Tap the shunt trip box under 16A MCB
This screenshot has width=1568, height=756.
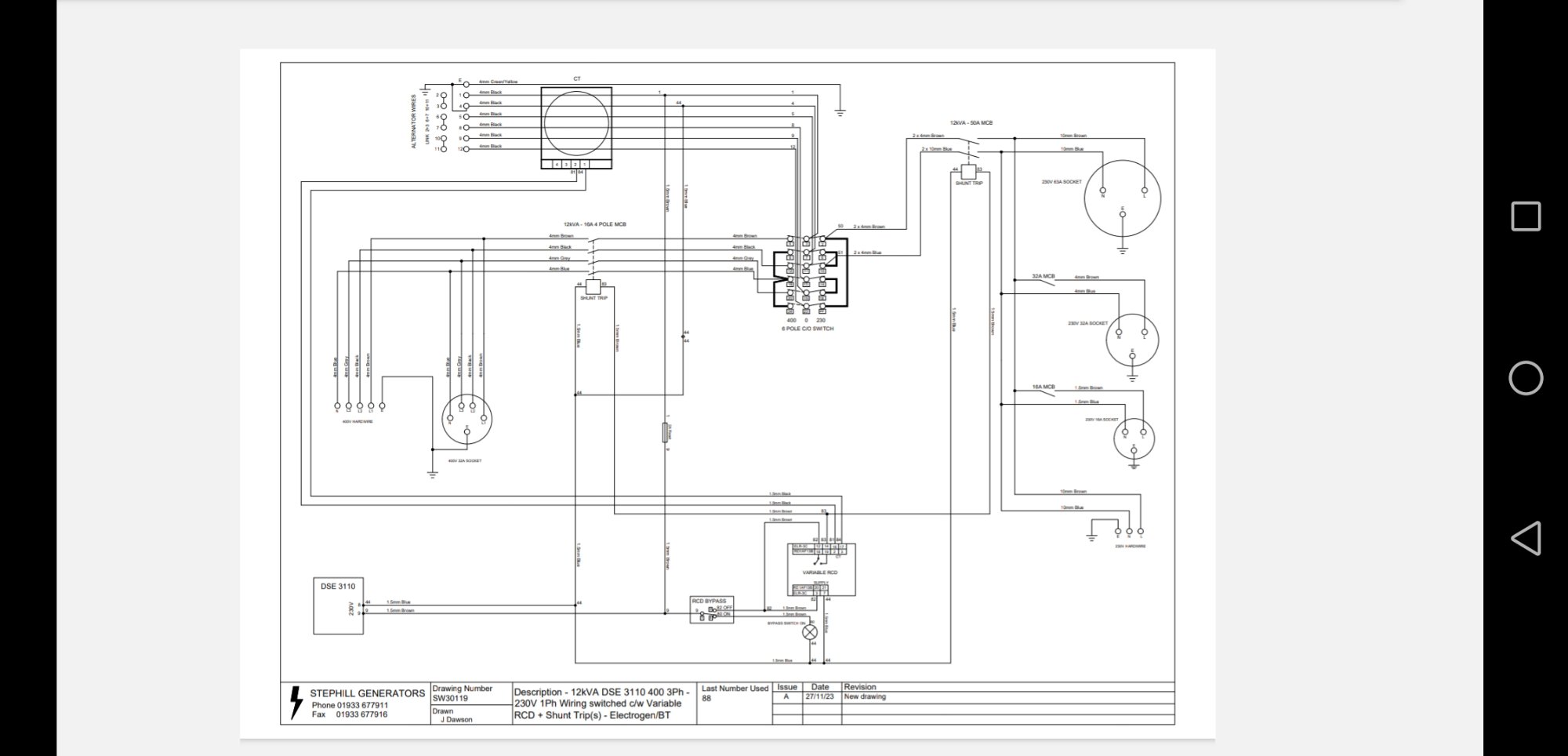click(x=593, y=287)
